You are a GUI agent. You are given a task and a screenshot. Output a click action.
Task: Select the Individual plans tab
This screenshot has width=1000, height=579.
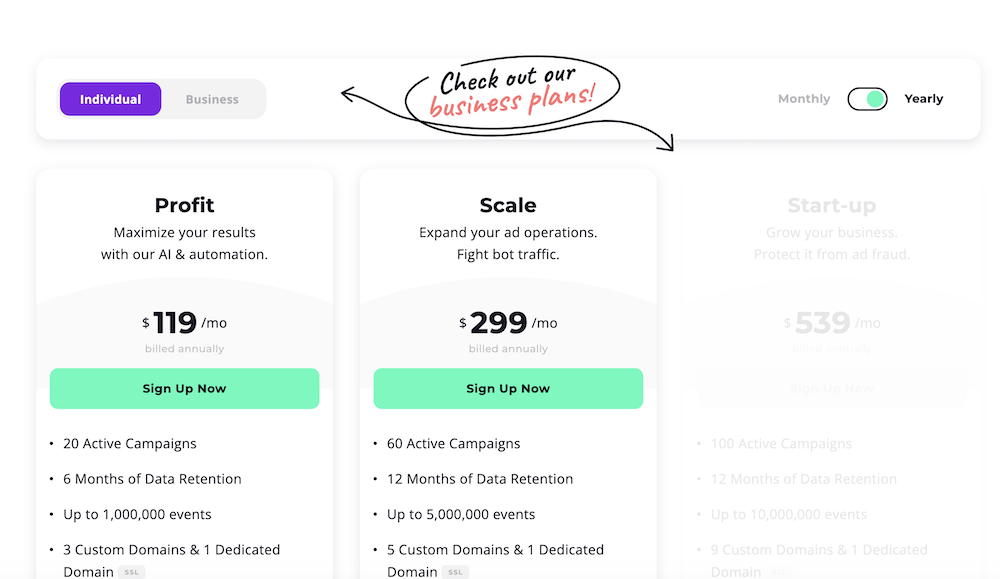[110, 99]
